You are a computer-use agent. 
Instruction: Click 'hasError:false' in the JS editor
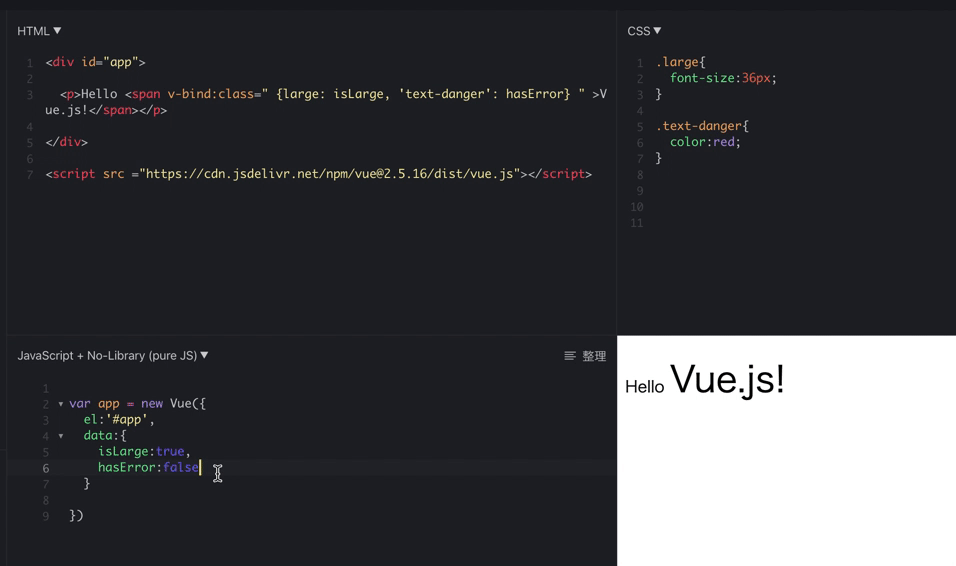coord(148,467)
